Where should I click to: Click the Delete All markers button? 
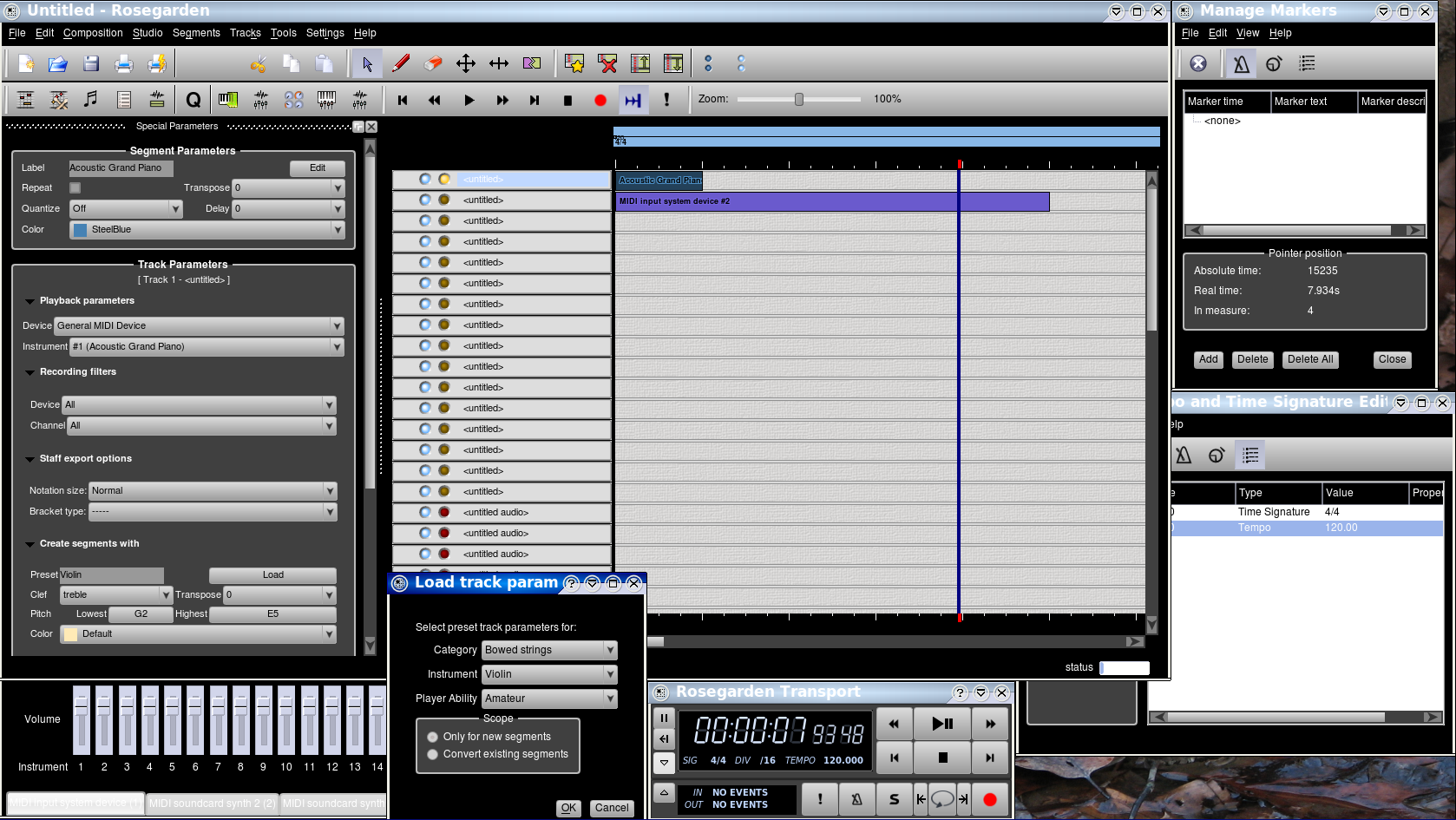[1309, 359]
